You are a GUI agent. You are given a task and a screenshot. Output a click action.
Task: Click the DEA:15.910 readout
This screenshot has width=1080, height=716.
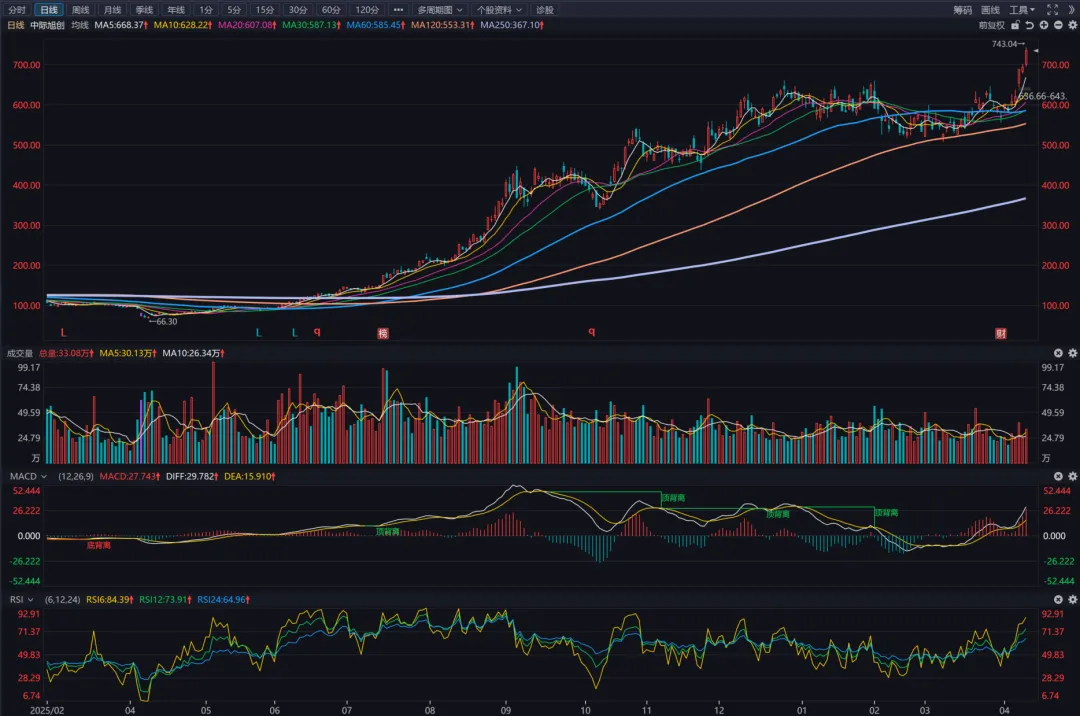coord(249,476)
